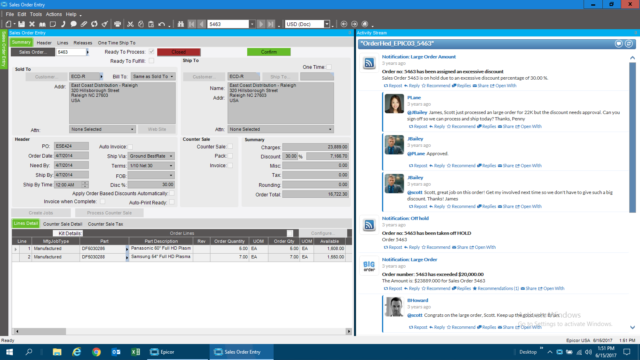The height and width of the screenshot is (360, 640).
Task: Click the Delete X toolbar icon
Action: click(x=32, y=24)
